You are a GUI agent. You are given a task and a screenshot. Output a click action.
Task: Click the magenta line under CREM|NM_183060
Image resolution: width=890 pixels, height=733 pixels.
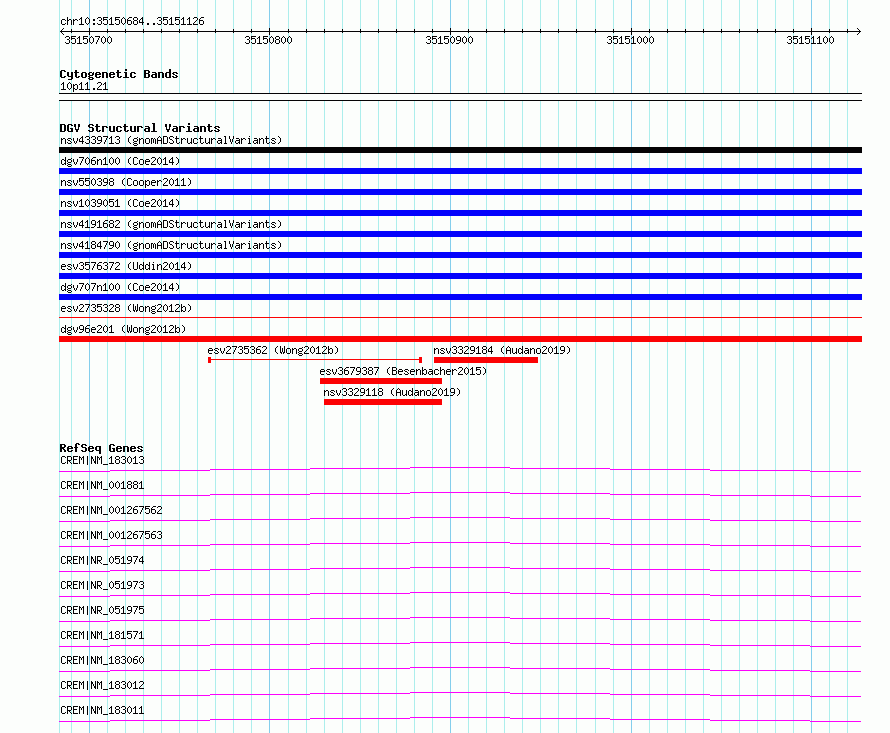pyautogui.click(x=460, y=669)
